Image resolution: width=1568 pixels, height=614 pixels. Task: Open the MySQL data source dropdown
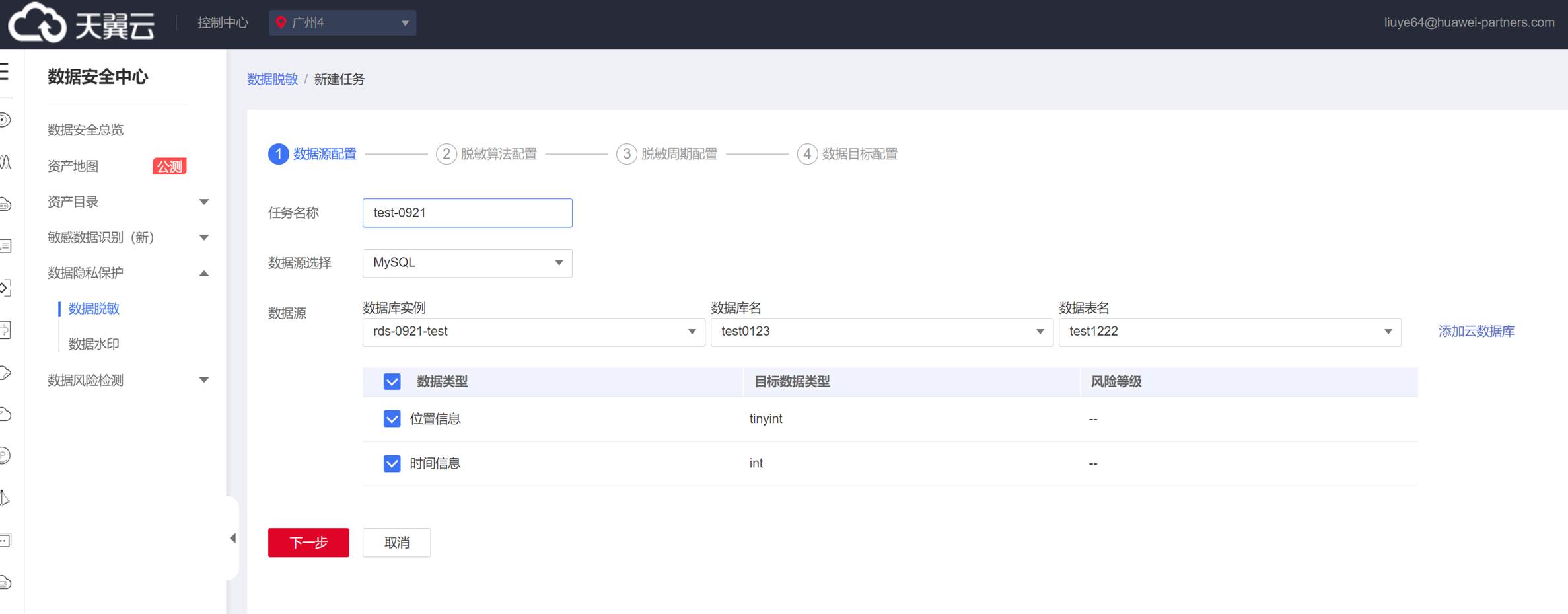tap(467, 263)
